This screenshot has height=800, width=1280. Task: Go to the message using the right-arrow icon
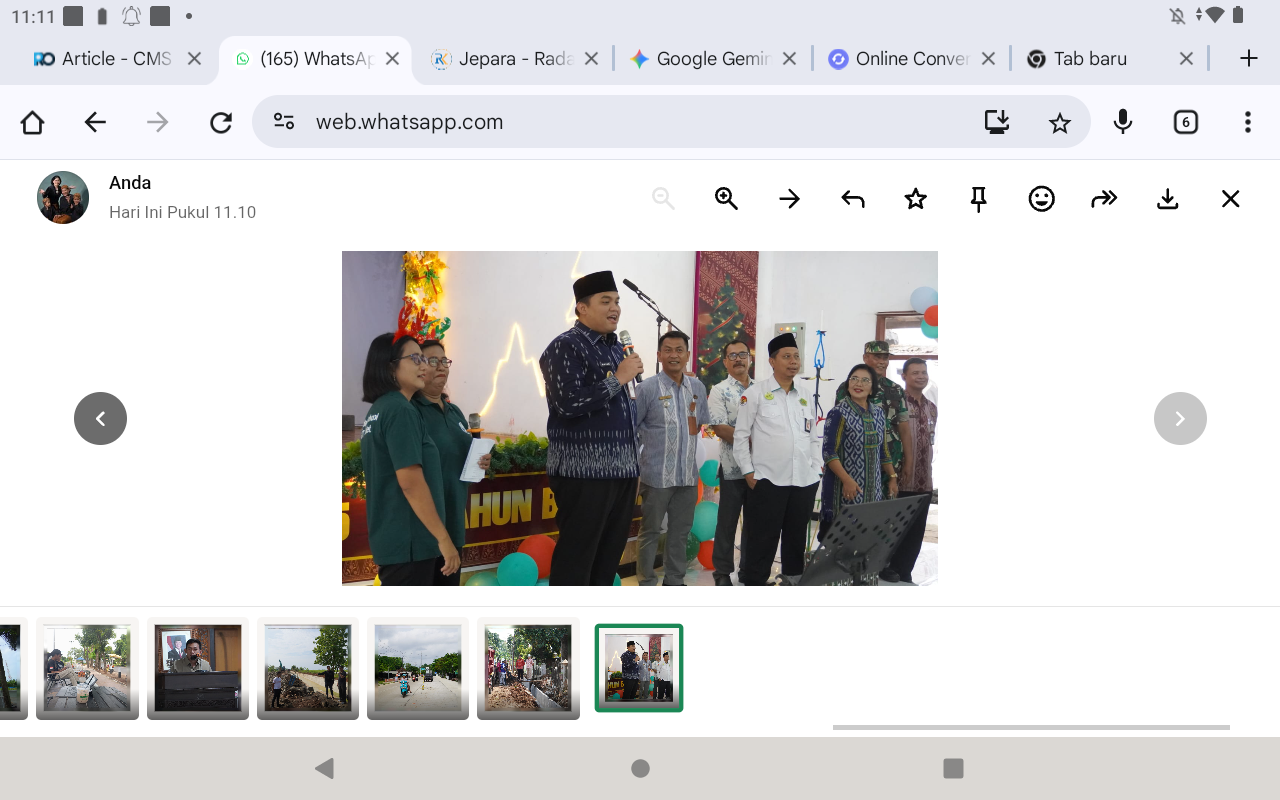point(790,199)
